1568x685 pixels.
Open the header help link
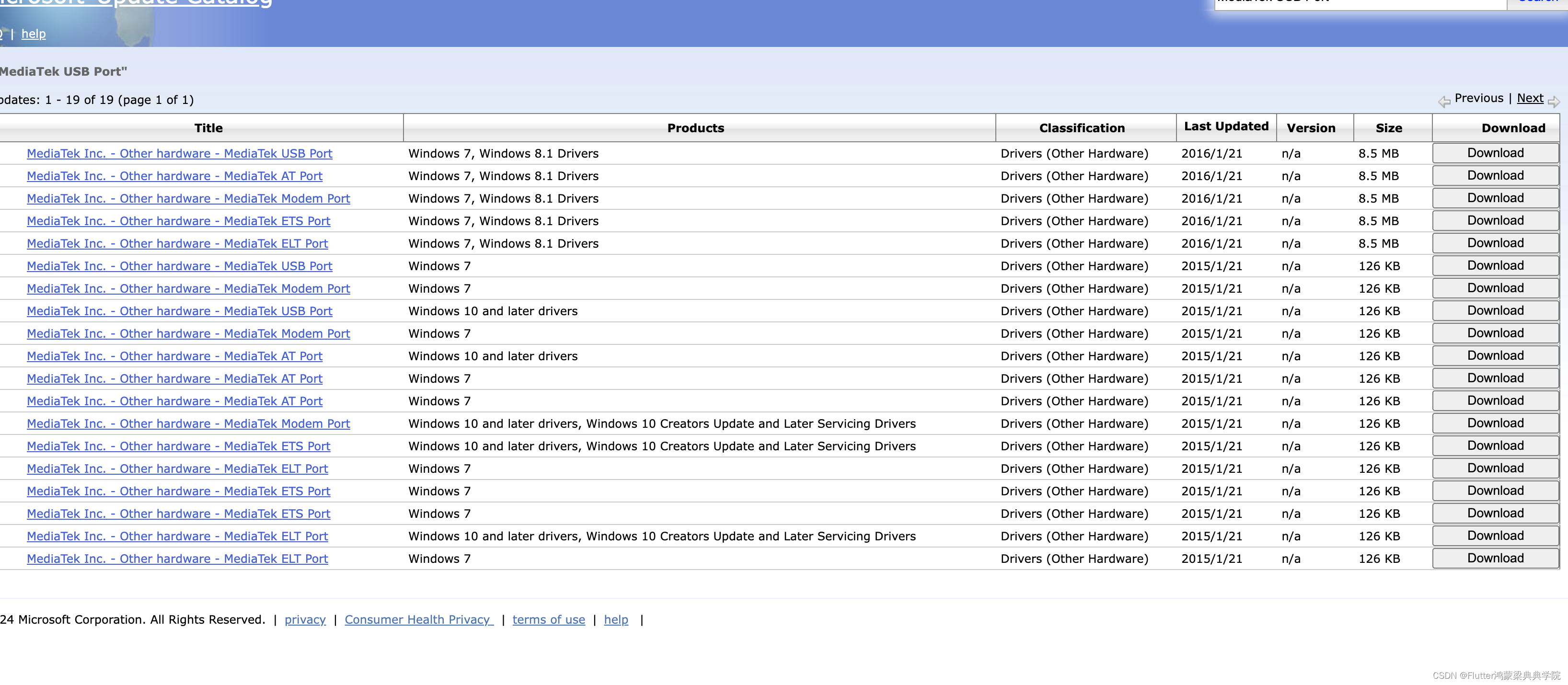(34, 34)
